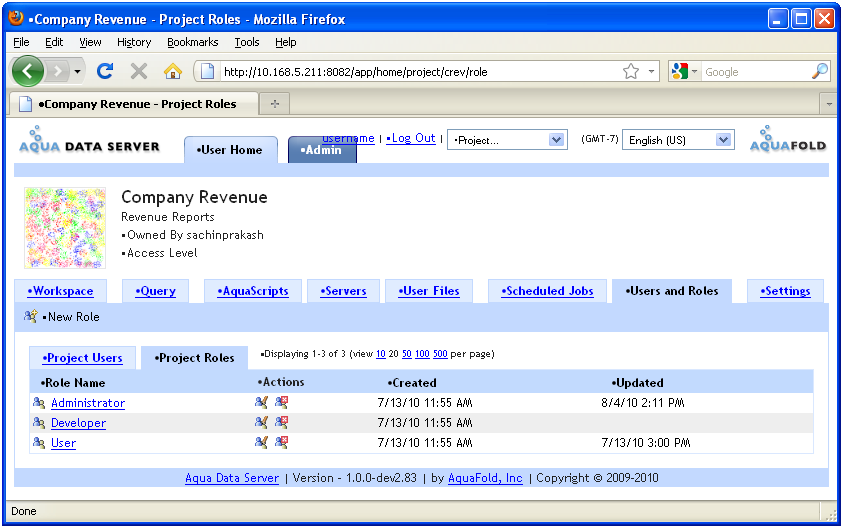Click delete icon for Developer role

pyautogui.click(x=281, y=423)
